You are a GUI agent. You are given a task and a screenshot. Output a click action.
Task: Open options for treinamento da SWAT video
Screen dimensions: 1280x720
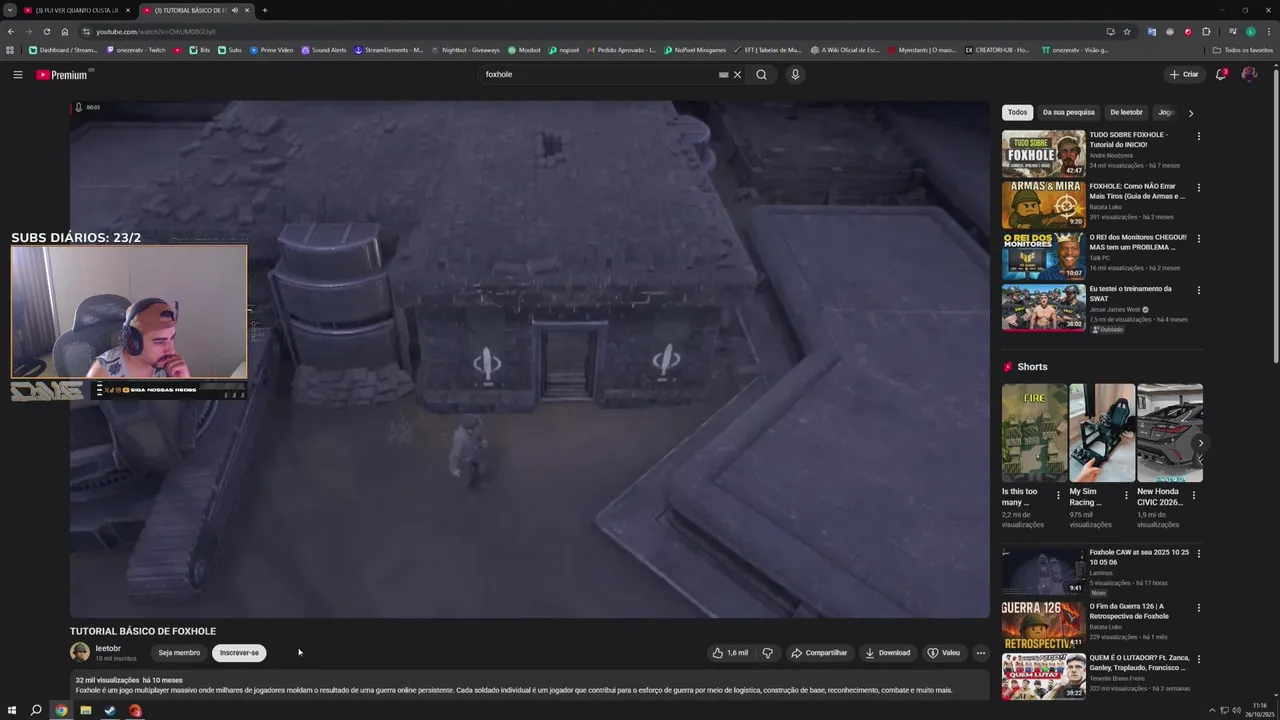[x=1199, y=291]
